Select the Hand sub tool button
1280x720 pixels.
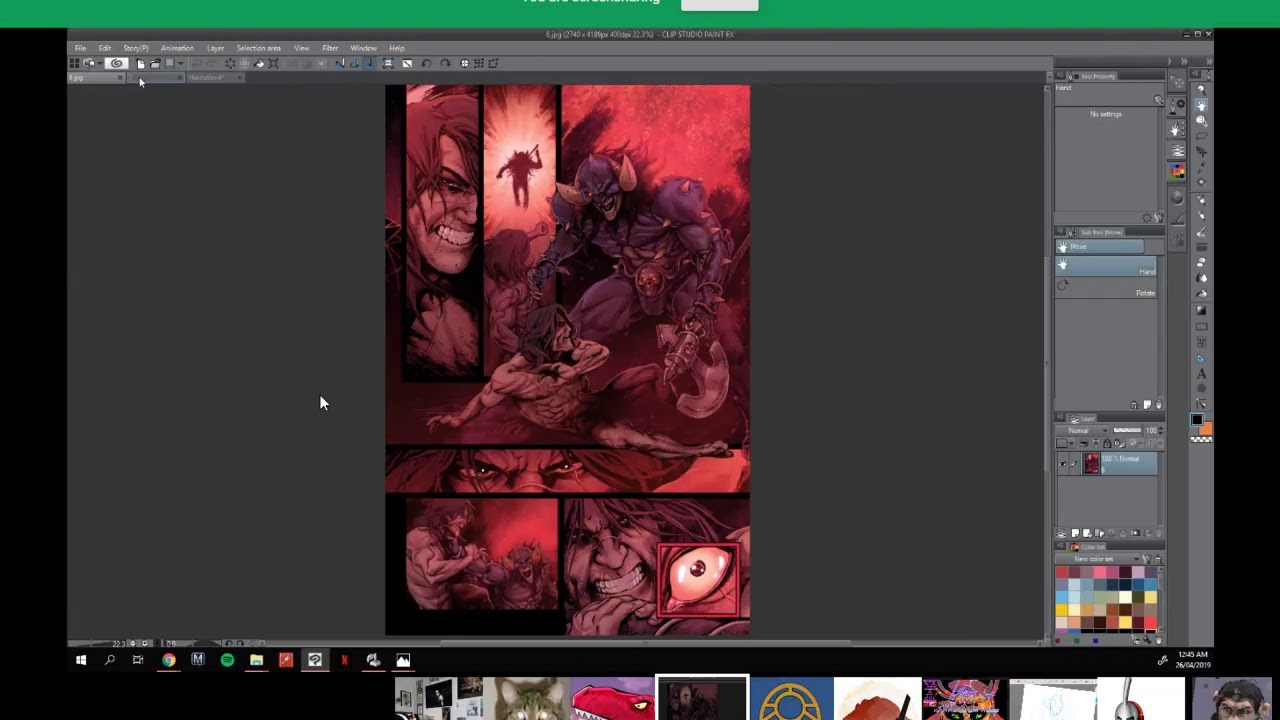(1108, 267)
